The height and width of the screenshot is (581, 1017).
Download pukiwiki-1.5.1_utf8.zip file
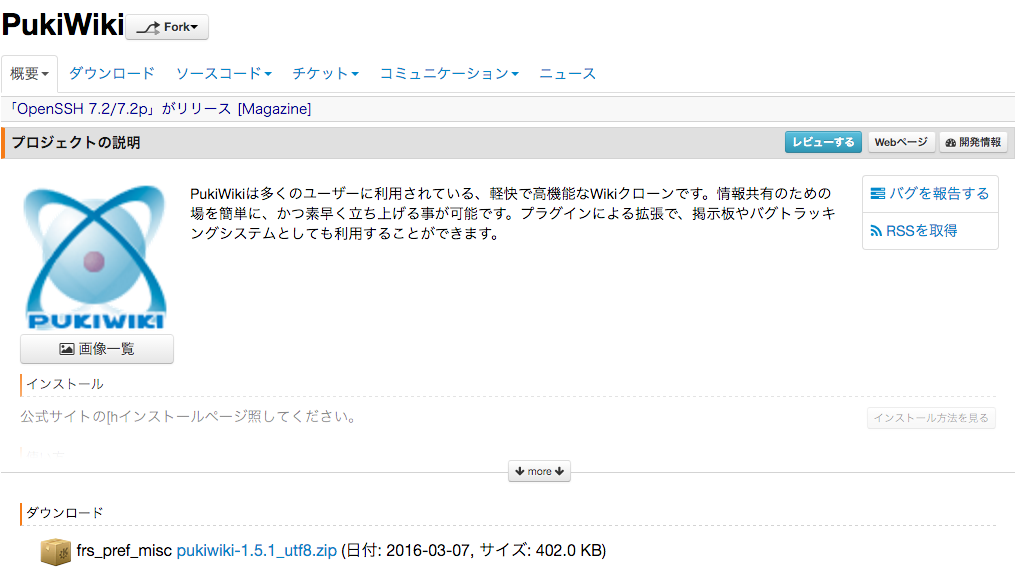(x=257, y=551)
